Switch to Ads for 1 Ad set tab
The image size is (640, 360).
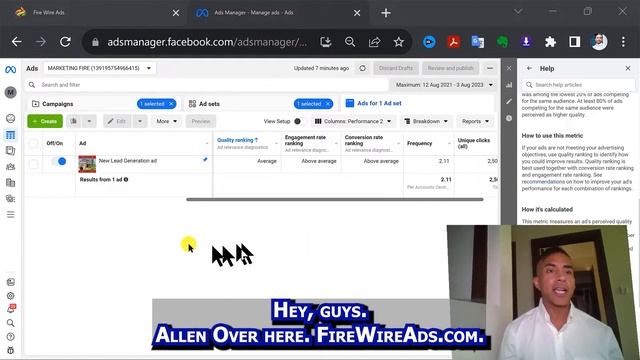coord(379,103)
